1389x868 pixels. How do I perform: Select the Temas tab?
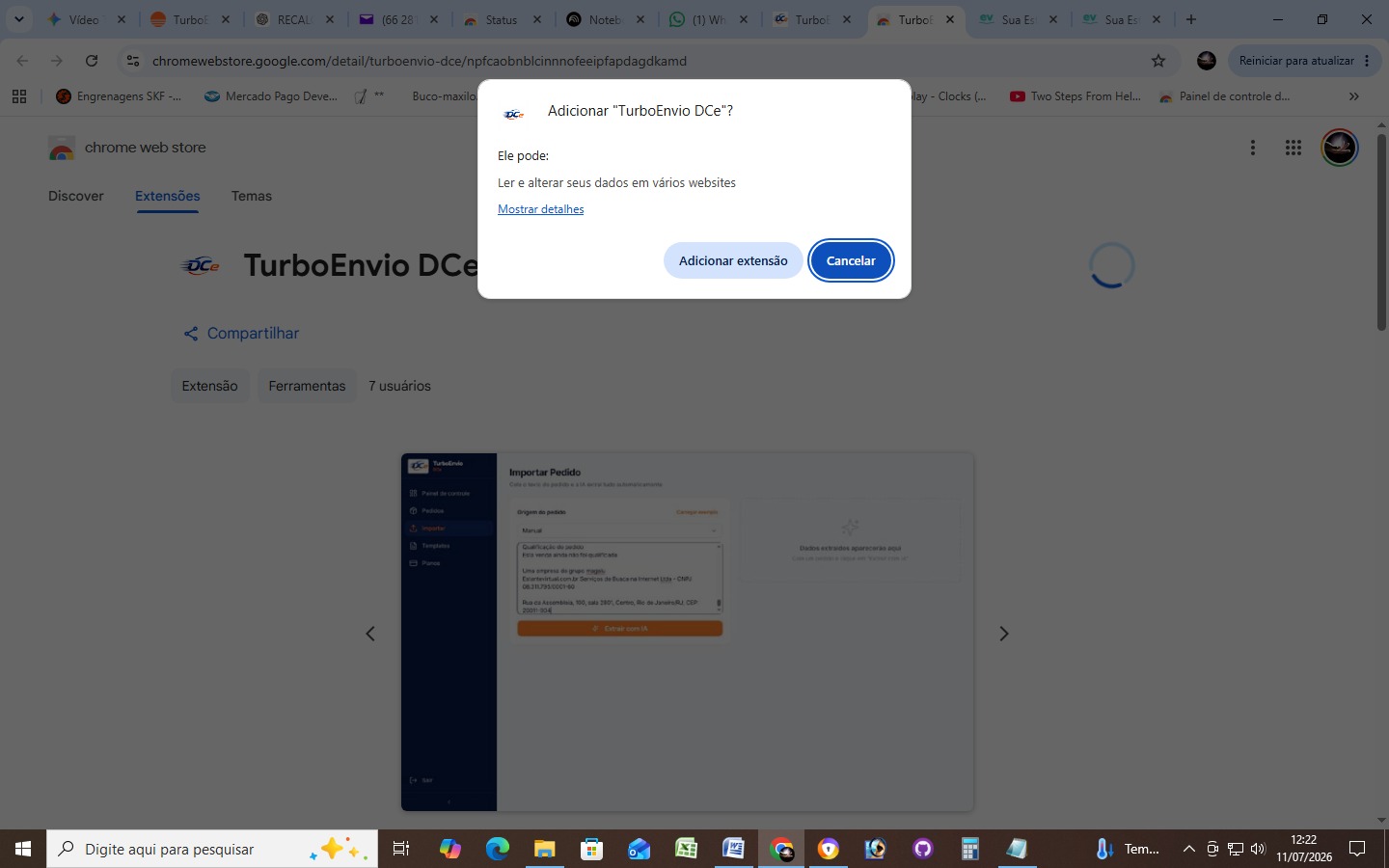[252, 196]
